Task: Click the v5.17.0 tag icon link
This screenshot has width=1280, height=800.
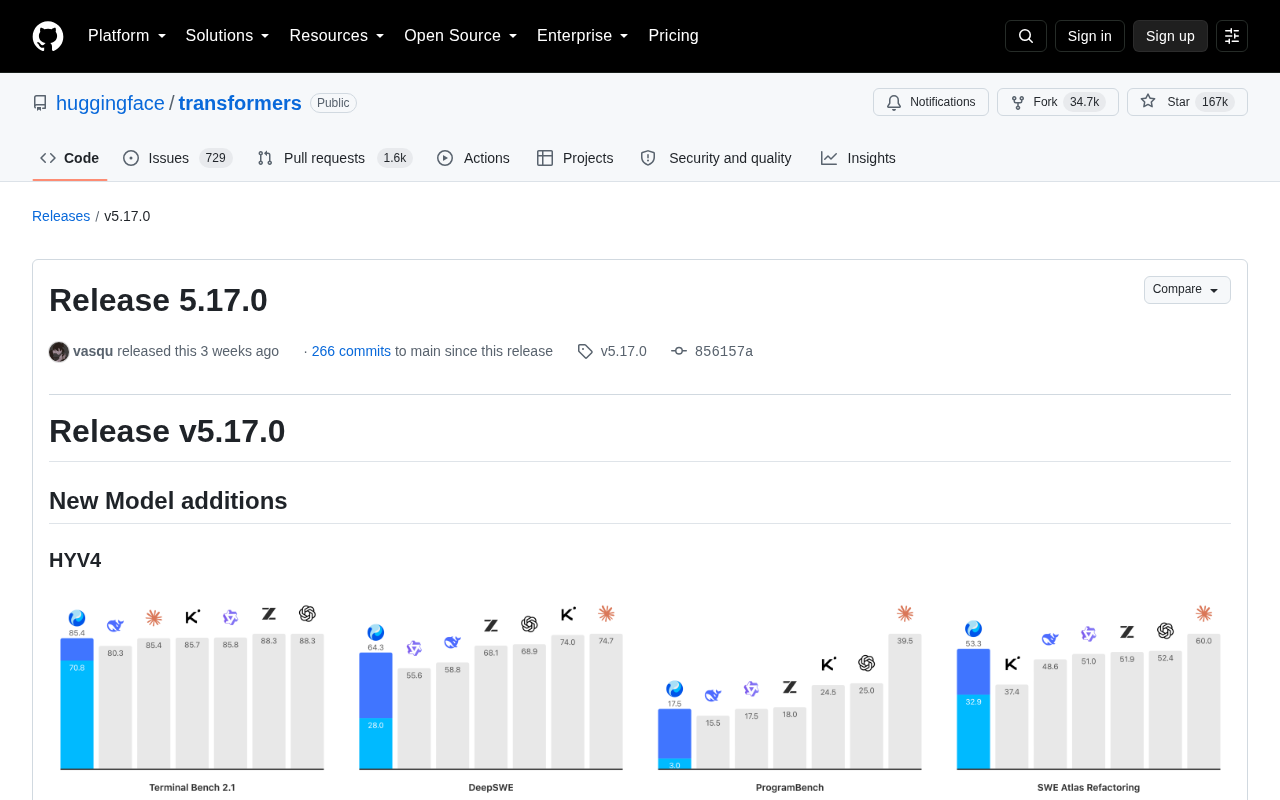Action: click(612, 351)
